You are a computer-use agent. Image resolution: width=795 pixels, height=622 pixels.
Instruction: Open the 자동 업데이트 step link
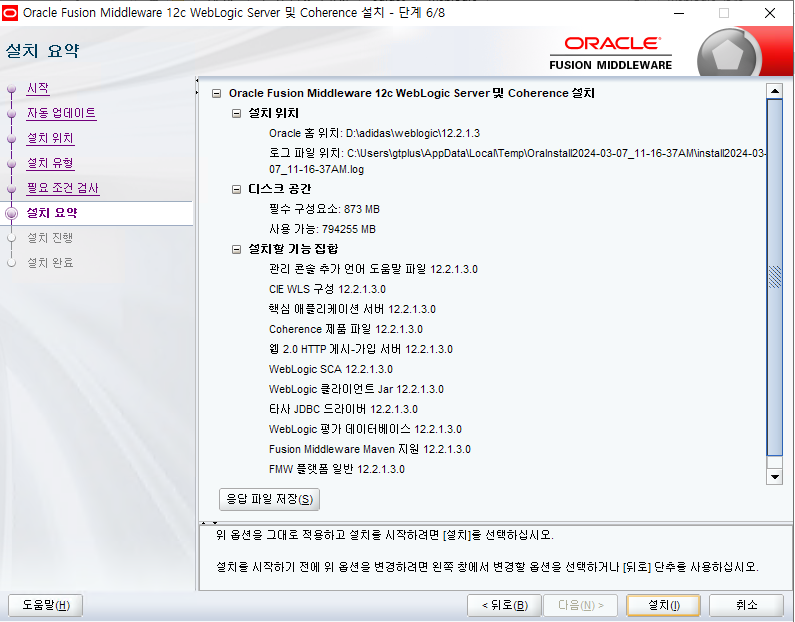[x=61, y=113]
